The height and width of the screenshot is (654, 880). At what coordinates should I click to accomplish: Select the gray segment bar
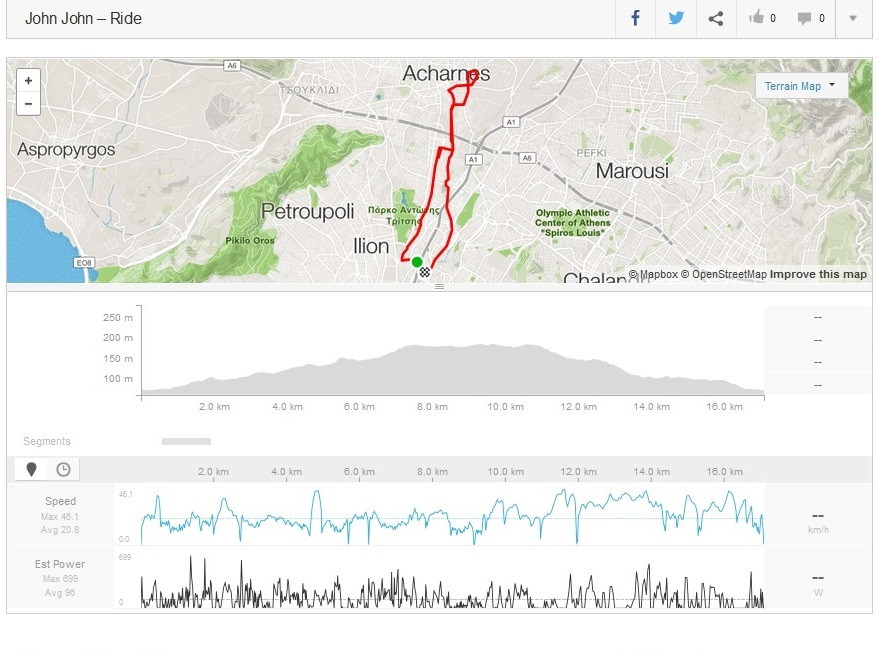(186, 441)
